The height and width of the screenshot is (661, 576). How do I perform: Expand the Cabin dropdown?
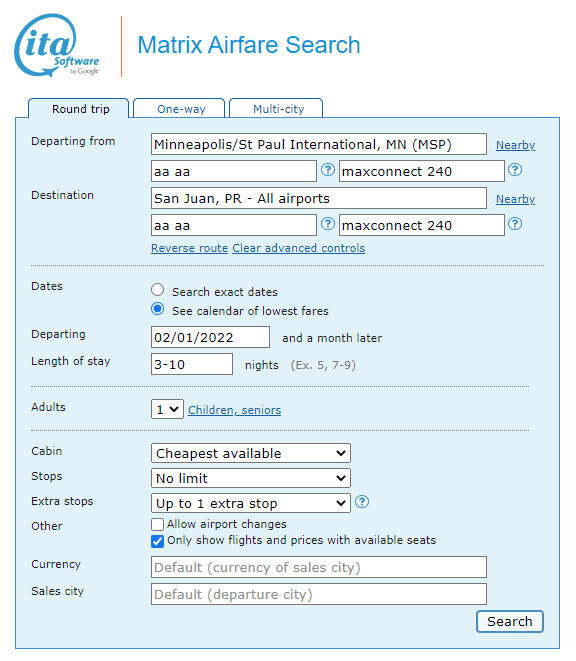point(251,453)
